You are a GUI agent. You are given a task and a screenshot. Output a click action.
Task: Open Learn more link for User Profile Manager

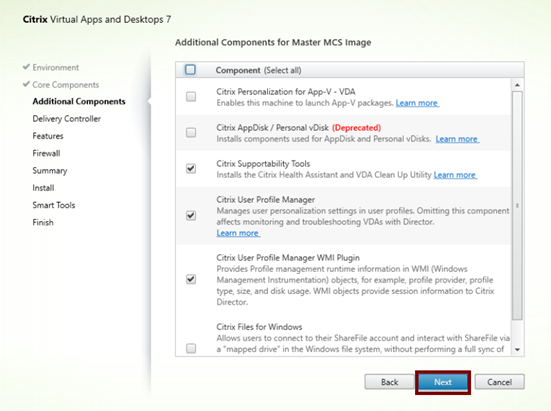coord(238,233)
